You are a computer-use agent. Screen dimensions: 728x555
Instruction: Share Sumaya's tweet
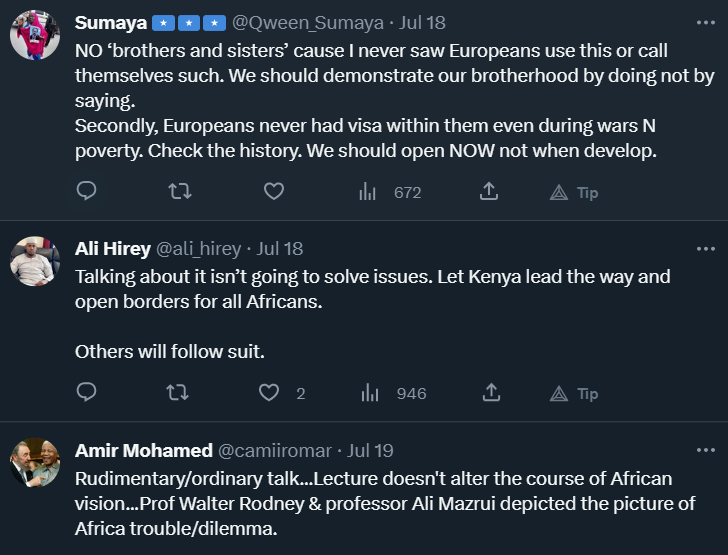tap(489, 191)
